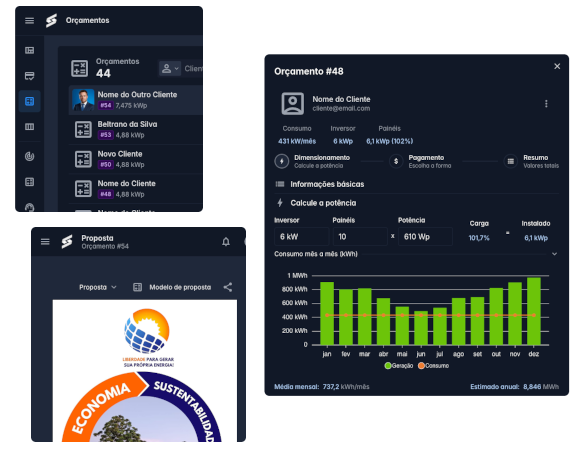
Task: Click calculator icon of Beltrano da Silva row
Action: pyautogui.click(x=83, y=130)
